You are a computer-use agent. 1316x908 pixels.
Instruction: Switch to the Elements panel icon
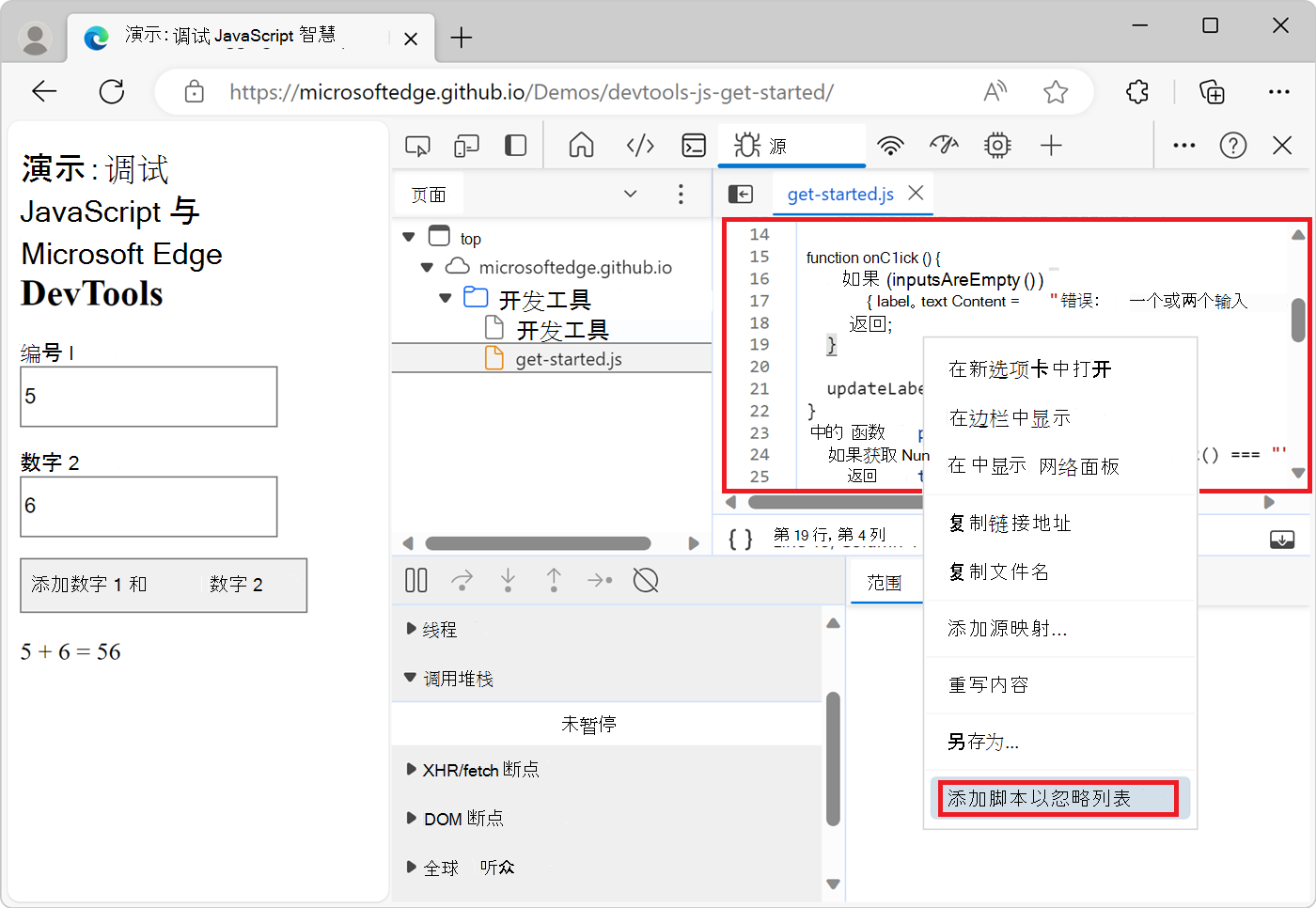point(640,146)
